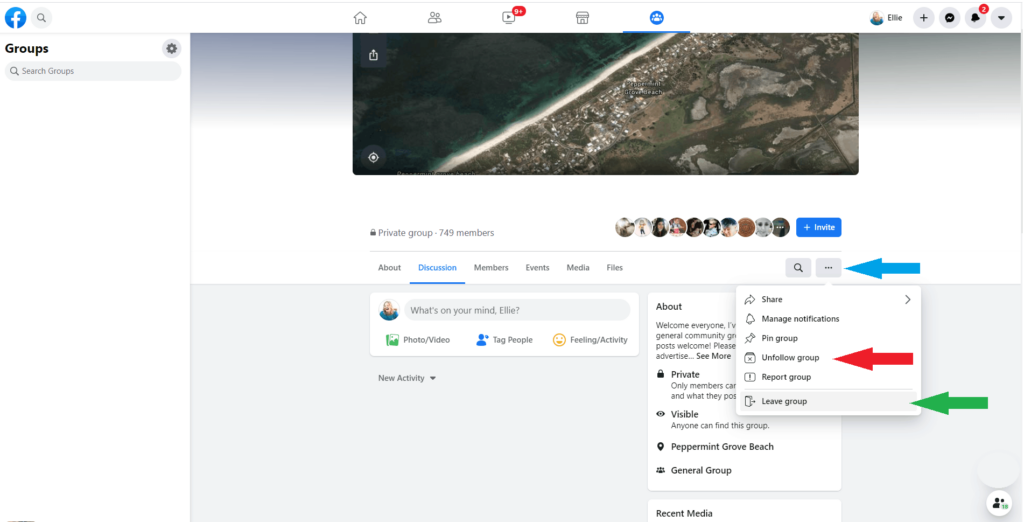
Task: Select Leave group menu item
Action: pyautogui.click(x=828, y=401)
